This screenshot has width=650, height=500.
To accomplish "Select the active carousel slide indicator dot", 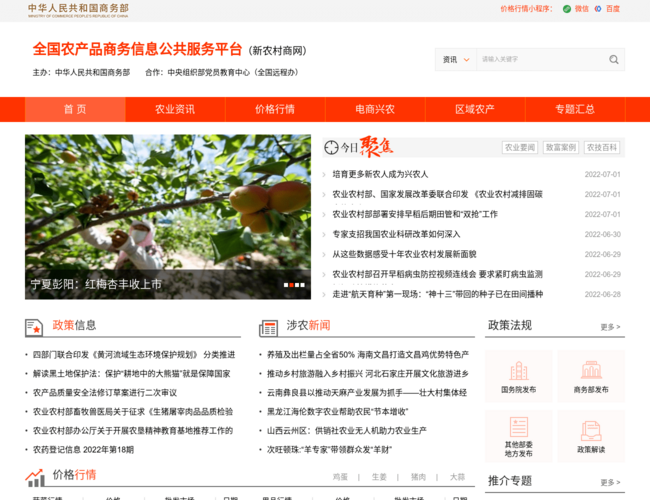I will pyautogui.click(x=287, y=285).
